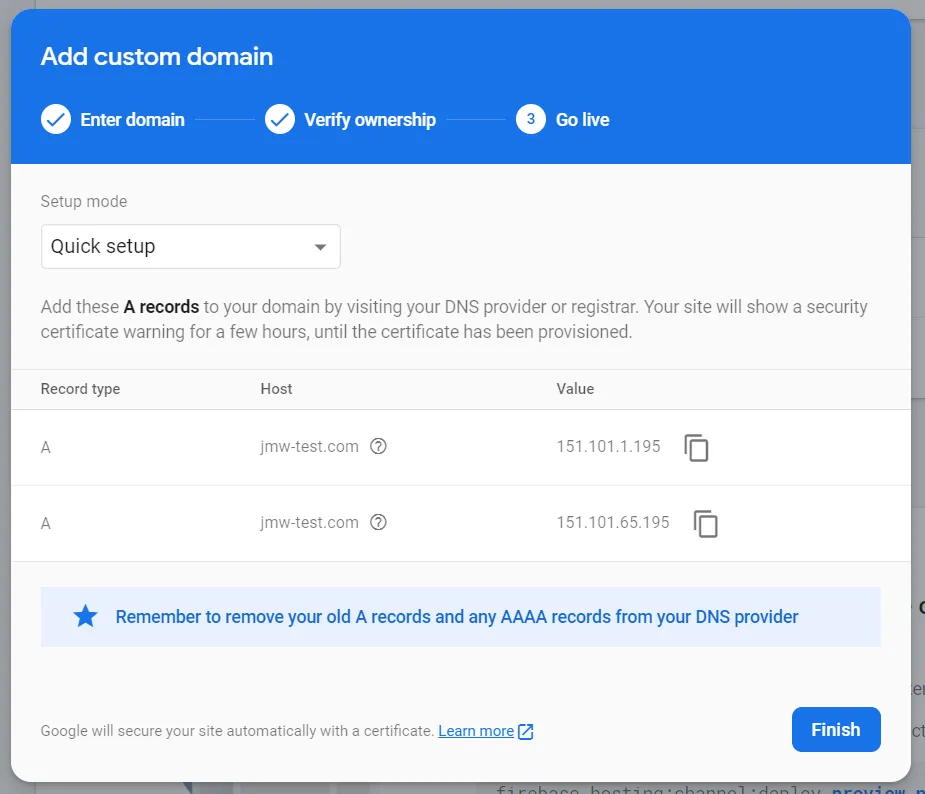
Task: Click the Finish button
Action: click(x=836, y=729)
